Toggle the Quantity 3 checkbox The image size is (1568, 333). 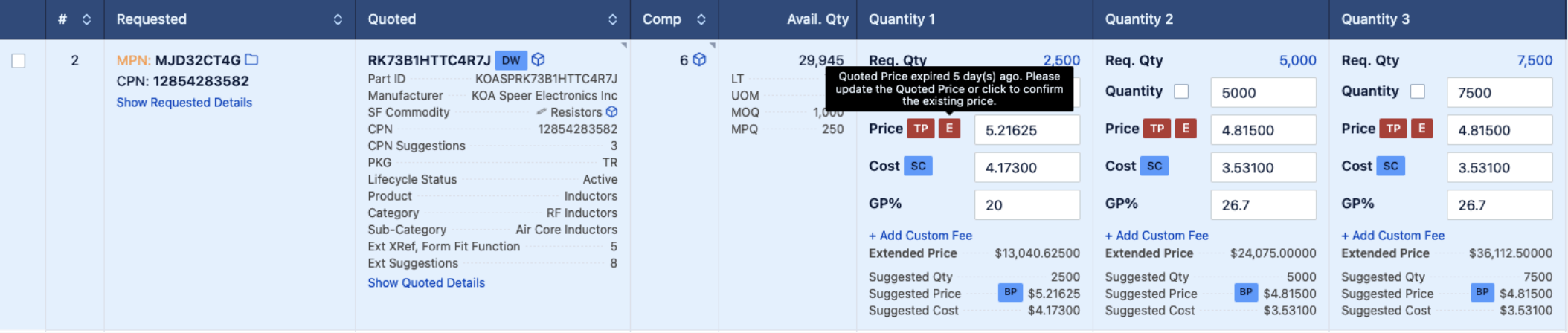click(x=1418, y=91)
